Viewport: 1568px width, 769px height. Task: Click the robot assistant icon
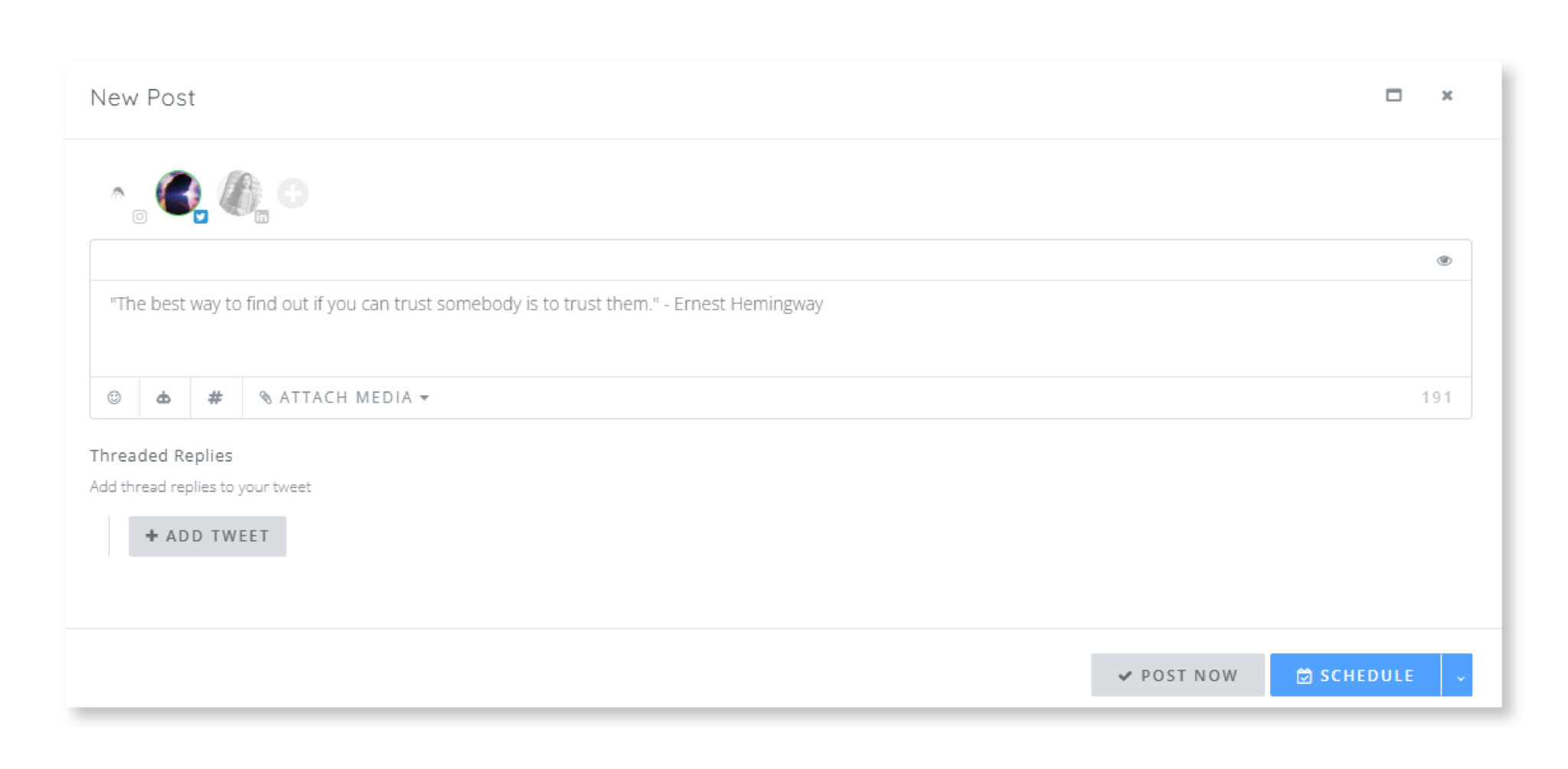click(x=164, y=398)
